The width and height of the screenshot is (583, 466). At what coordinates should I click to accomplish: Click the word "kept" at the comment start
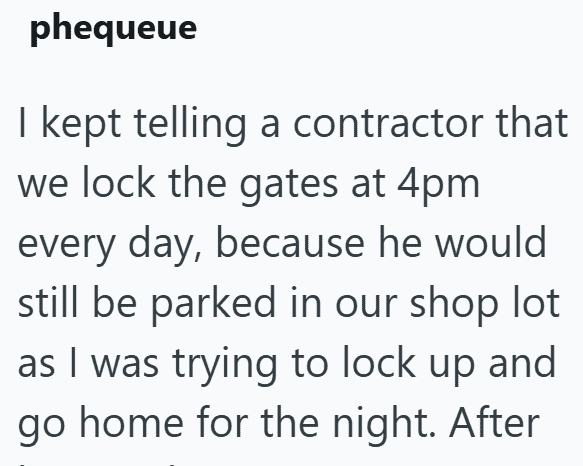coord(81,125)
